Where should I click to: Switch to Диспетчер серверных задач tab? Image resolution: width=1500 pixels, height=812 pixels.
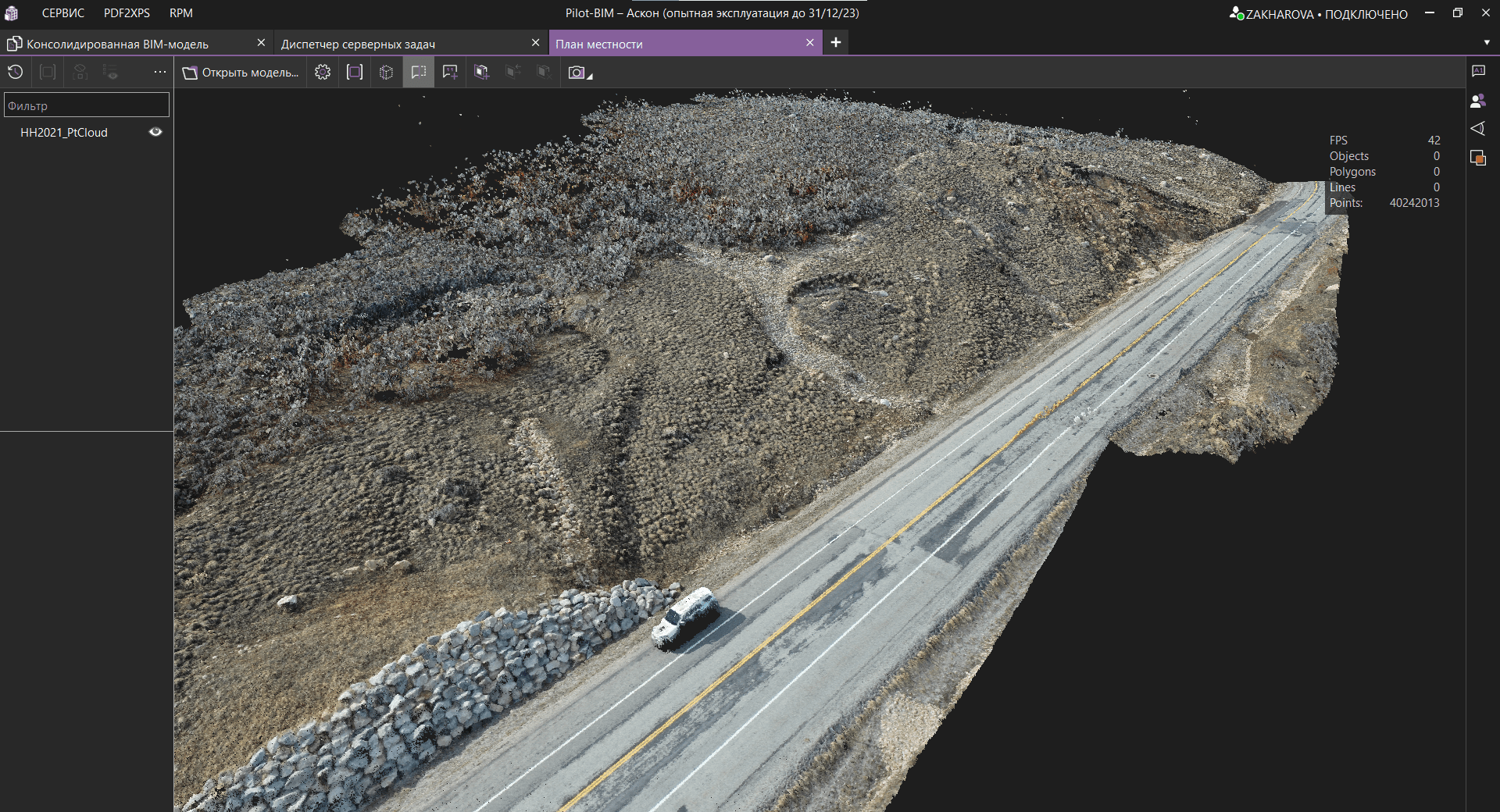click(358, 44)
